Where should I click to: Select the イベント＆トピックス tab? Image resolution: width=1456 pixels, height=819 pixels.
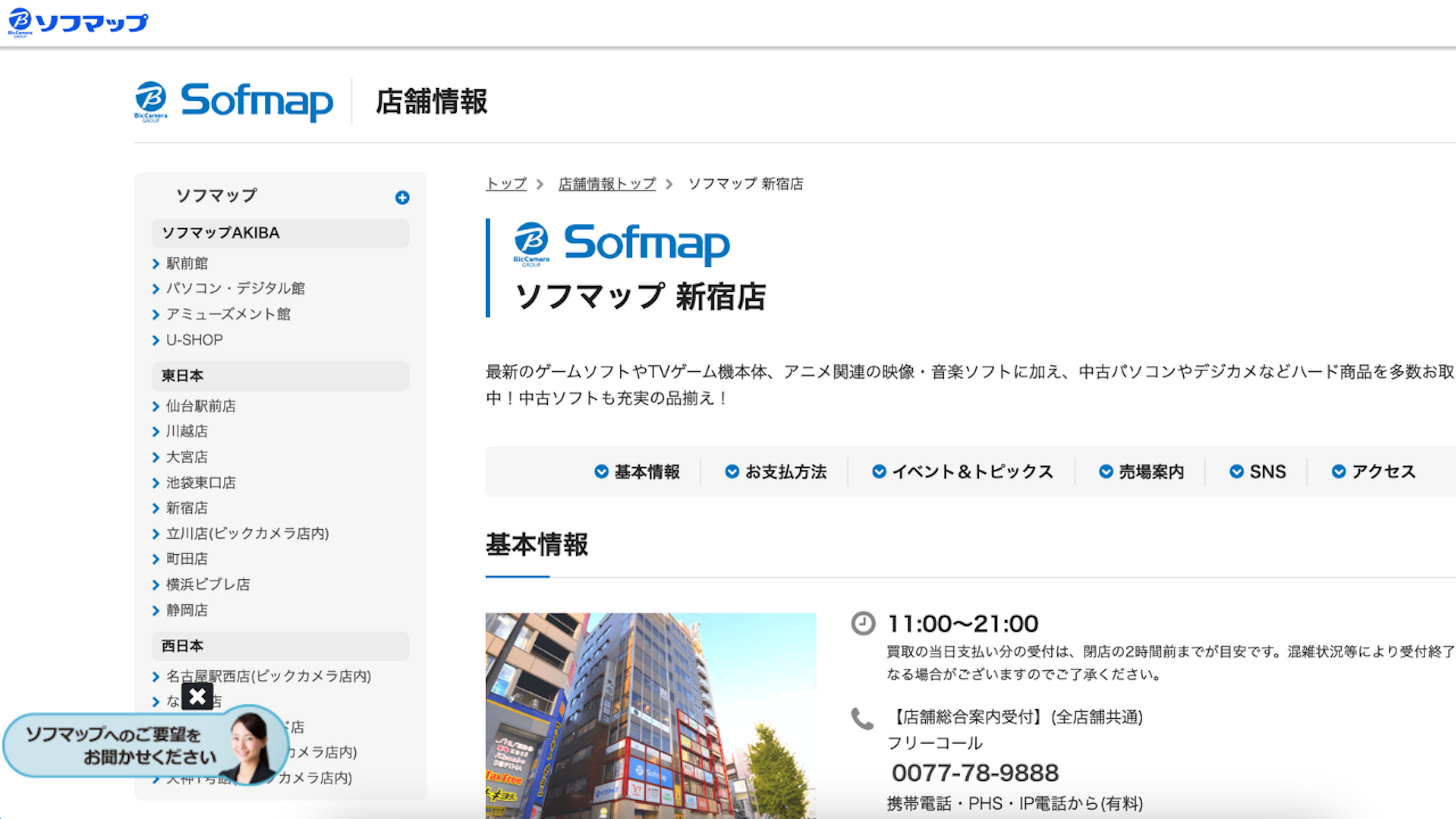click(x=962, y=471)
